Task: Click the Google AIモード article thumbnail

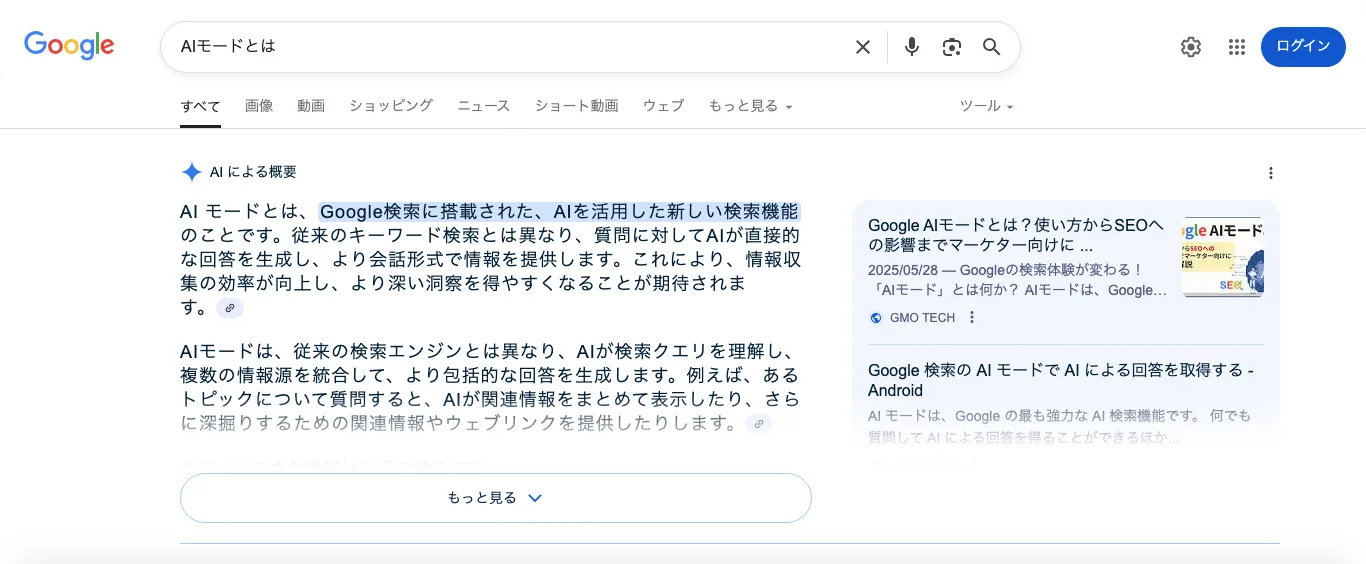Action: point(1222,257)
